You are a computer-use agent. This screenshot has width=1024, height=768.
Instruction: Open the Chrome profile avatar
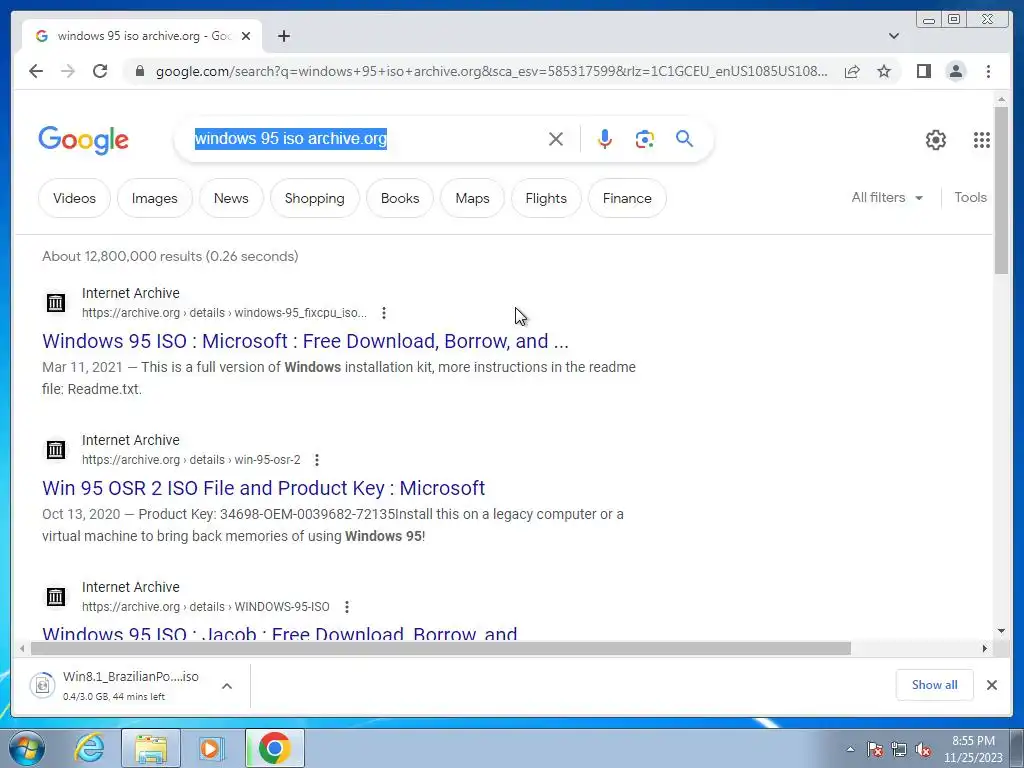click(x=955, y=71)
